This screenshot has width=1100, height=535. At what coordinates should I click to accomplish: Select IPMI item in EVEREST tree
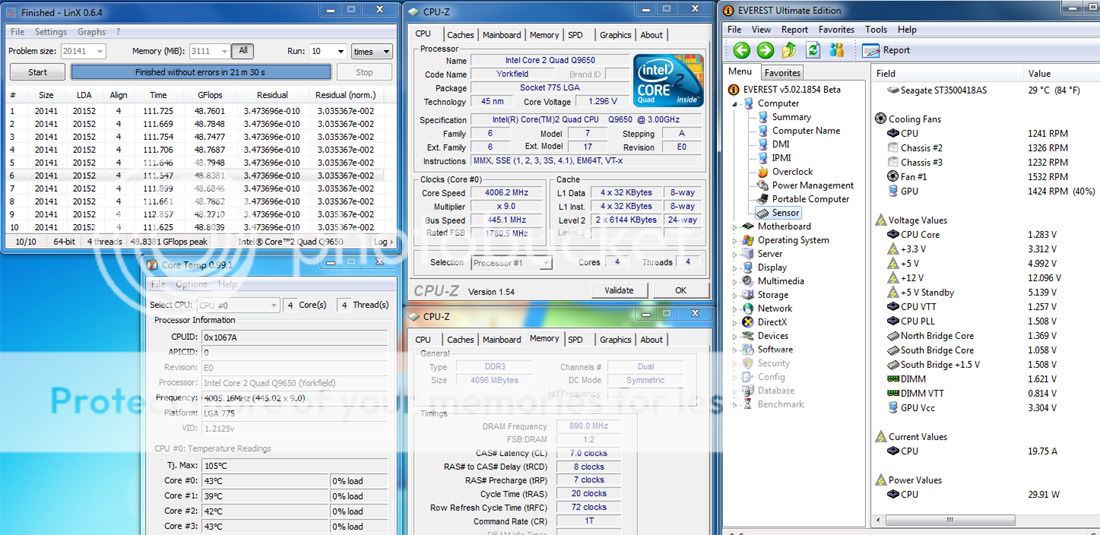(781, 158)
